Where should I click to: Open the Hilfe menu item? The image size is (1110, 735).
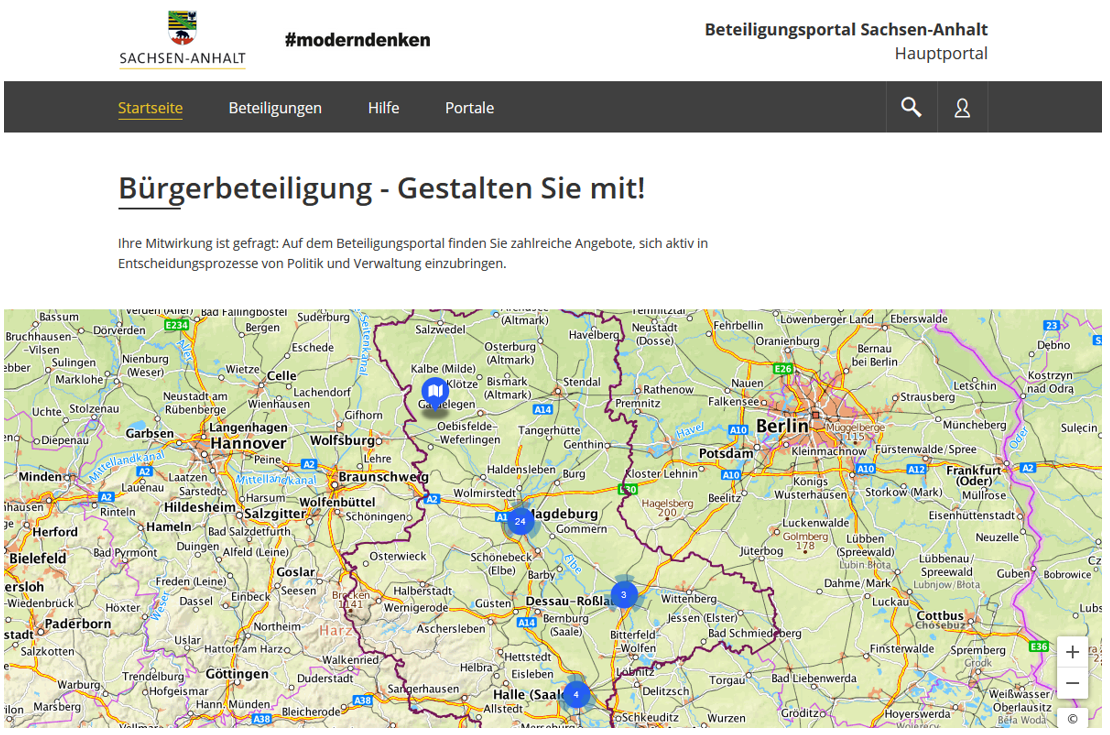(x=383, y=108)
